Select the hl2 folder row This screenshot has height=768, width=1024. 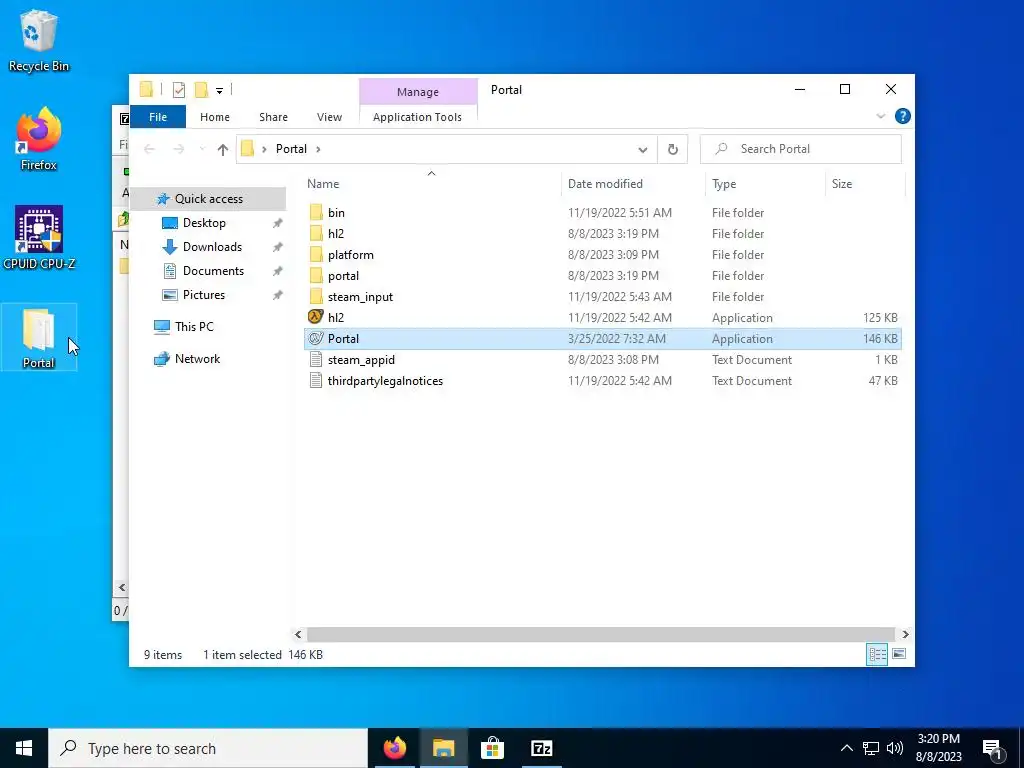[603, 233]
